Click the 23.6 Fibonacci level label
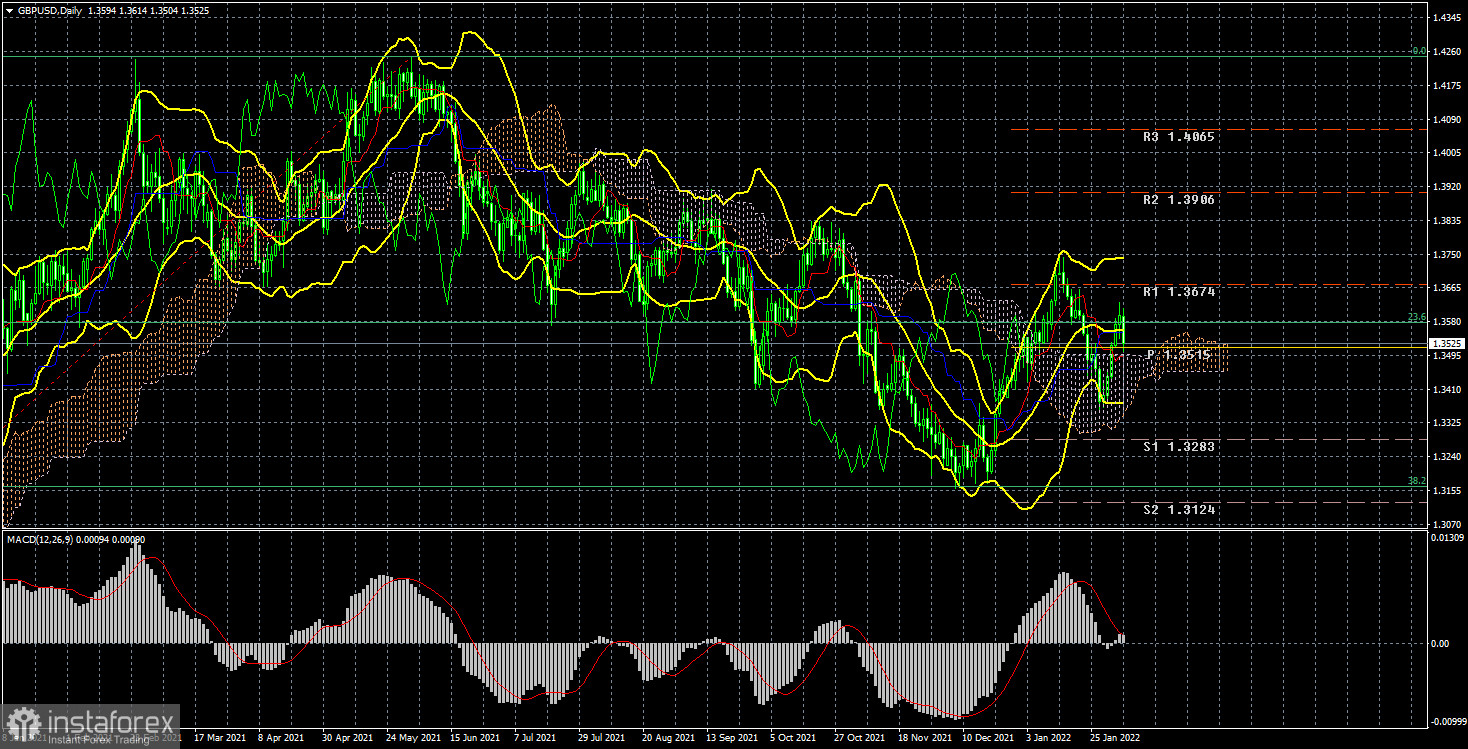Image resolution: width=1468 pixels, height=749 pixels. click(1416, 317)
